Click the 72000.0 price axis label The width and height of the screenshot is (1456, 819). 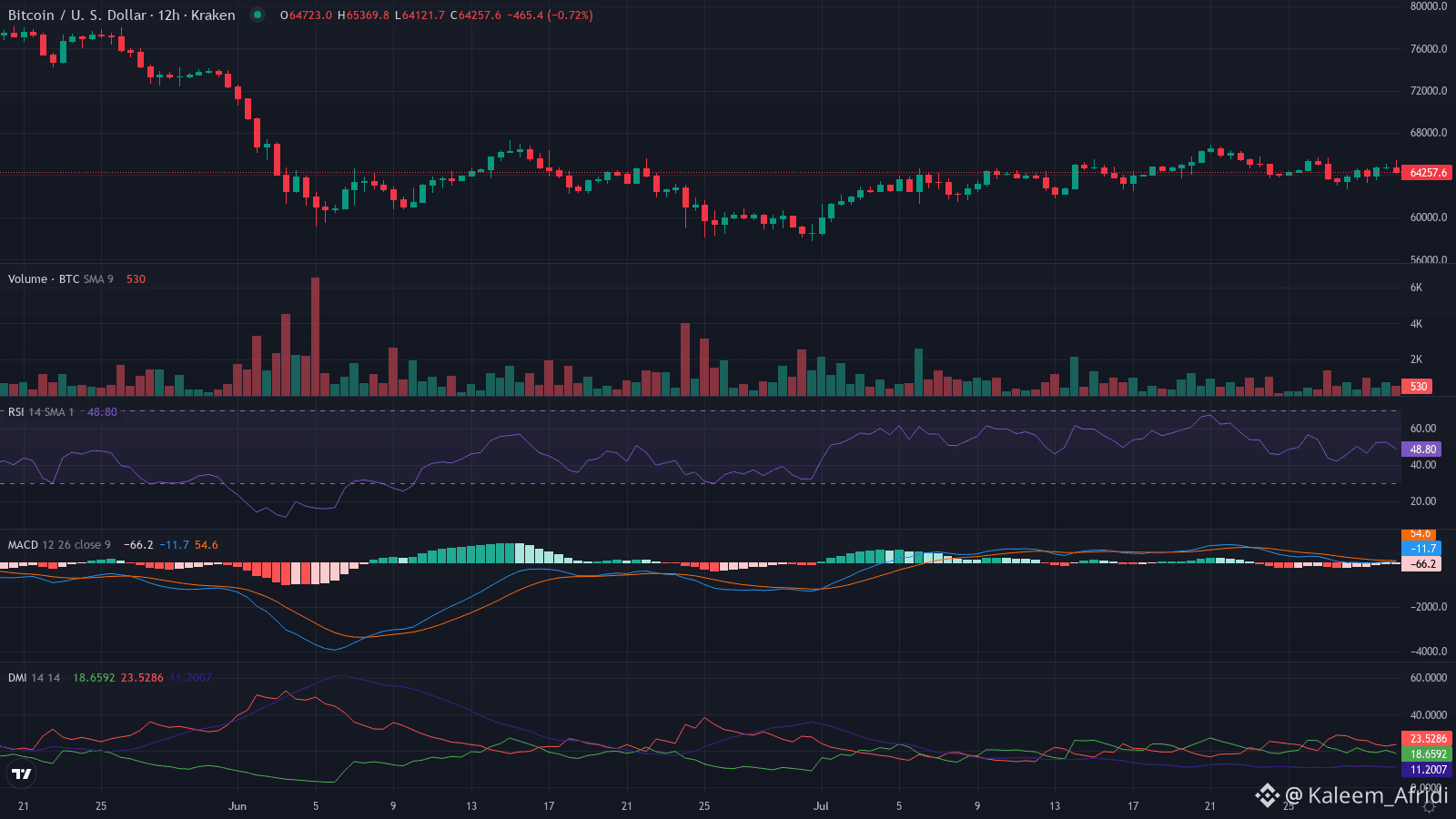pos(1429,91)
